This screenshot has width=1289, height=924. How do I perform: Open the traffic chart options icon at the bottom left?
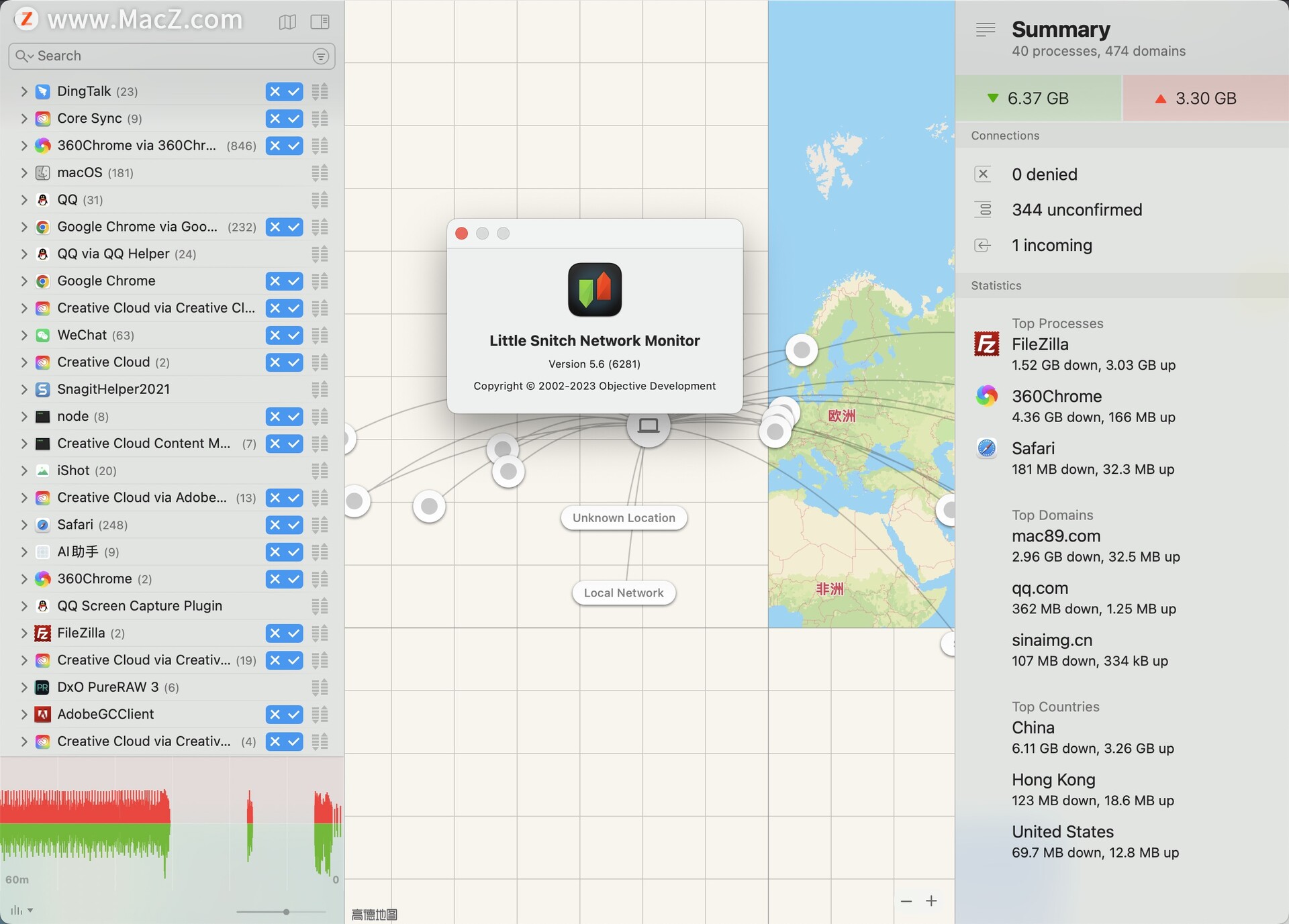(x=21, y=911)
